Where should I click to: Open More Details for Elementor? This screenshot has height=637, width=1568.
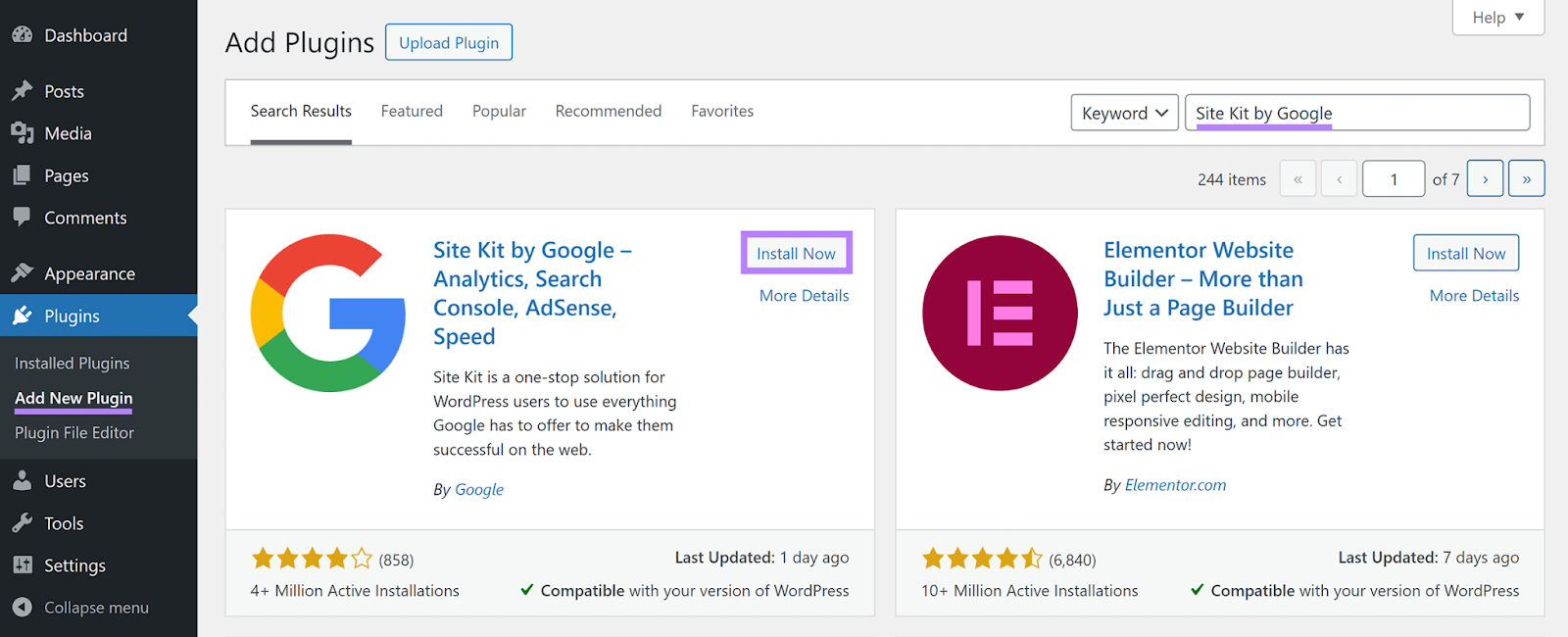(1474, 295)
